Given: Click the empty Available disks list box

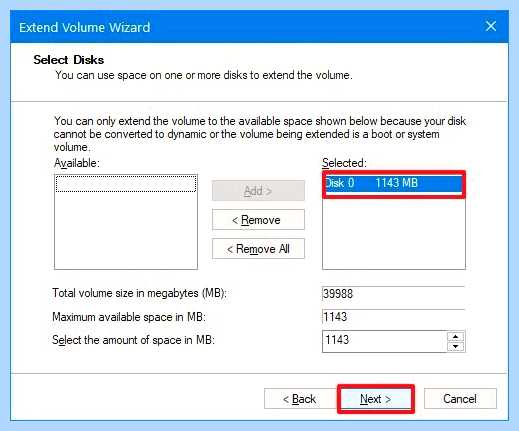Looking at the screenshot, I should click(126, 222).
